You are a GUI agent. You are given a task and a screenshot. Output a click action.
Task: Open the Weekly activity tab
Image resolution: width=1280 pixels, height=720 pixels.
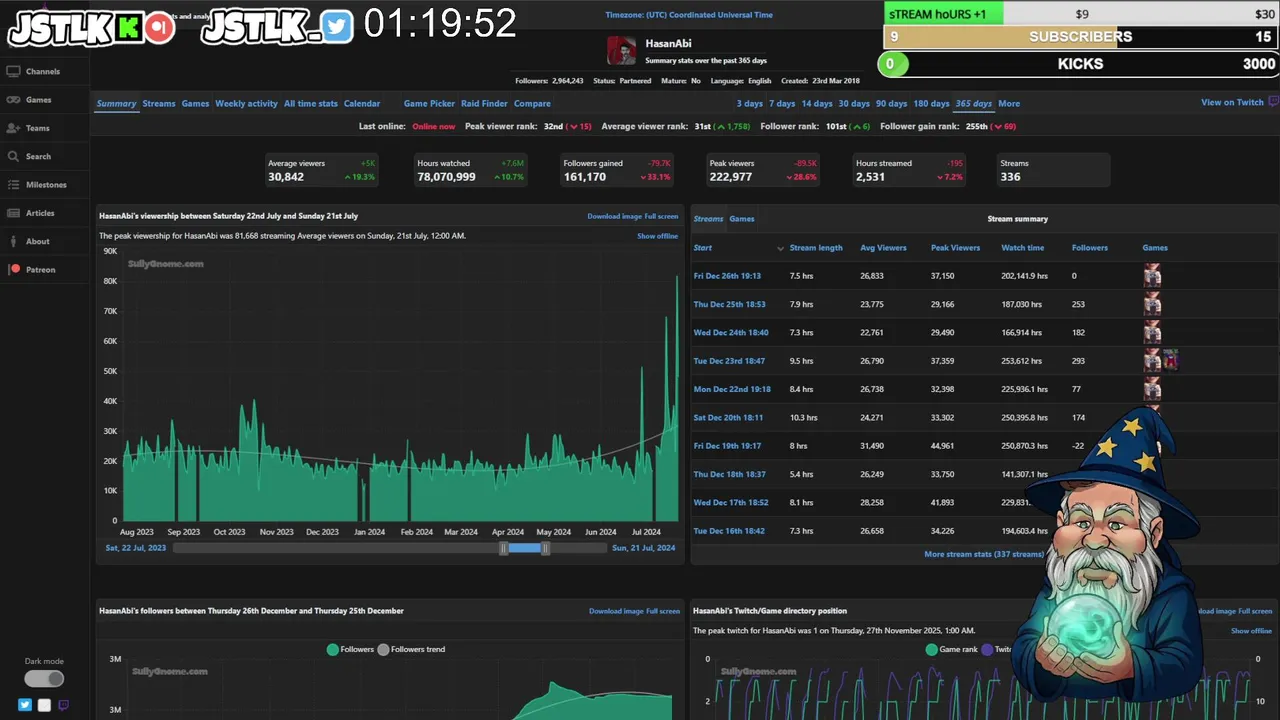click(246, 103)
